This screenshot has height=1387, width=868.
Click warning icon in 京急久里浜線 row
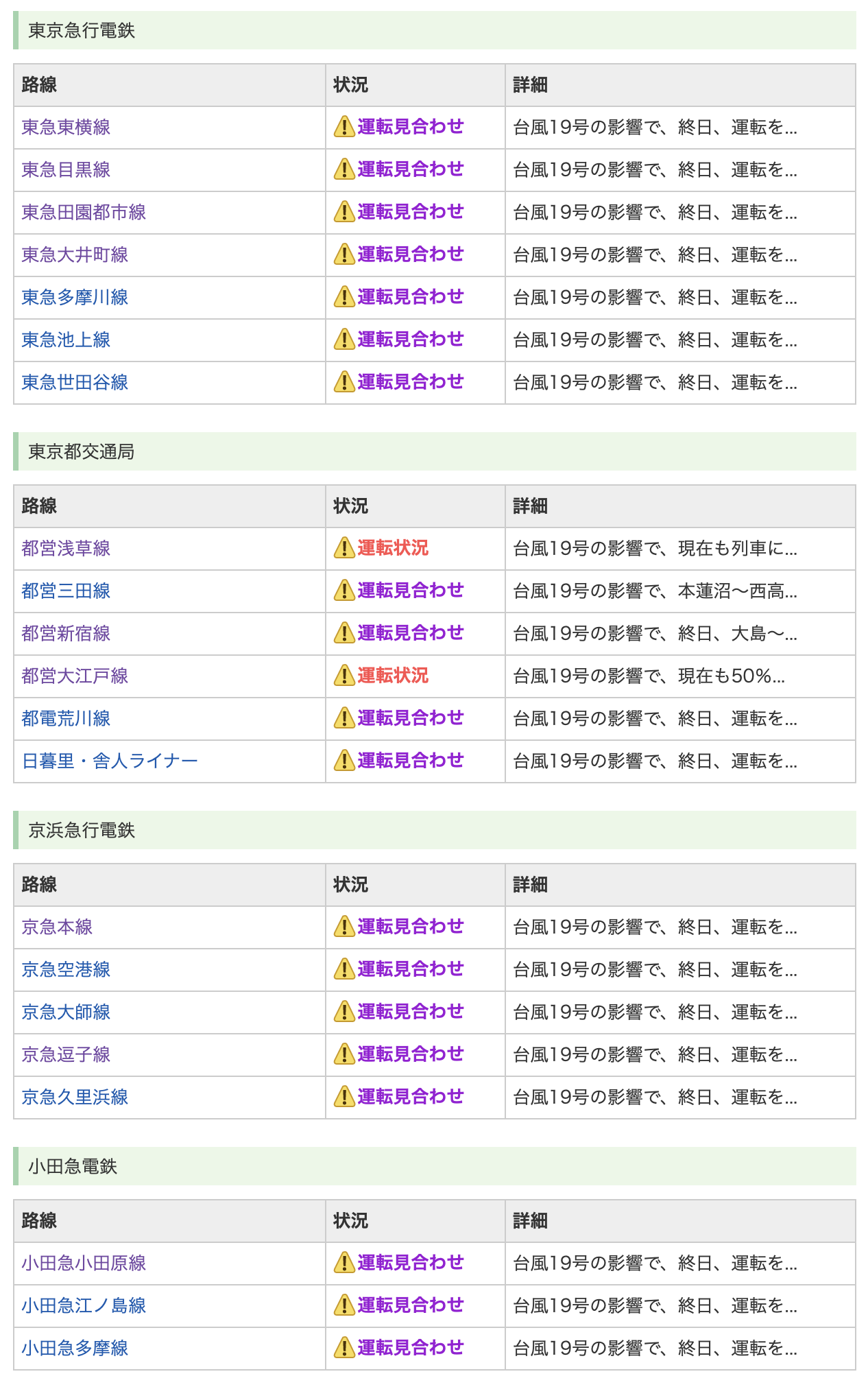coord(344,1097)
